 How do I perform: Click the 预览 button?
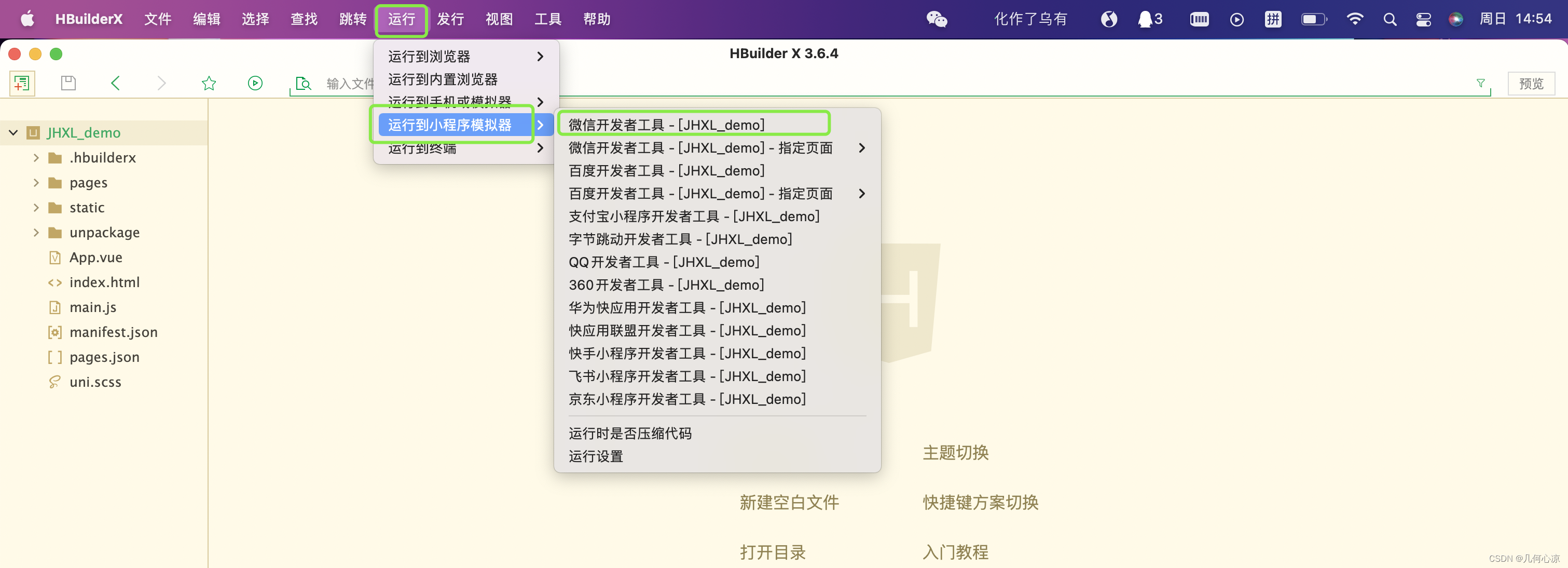[1531, 84]
